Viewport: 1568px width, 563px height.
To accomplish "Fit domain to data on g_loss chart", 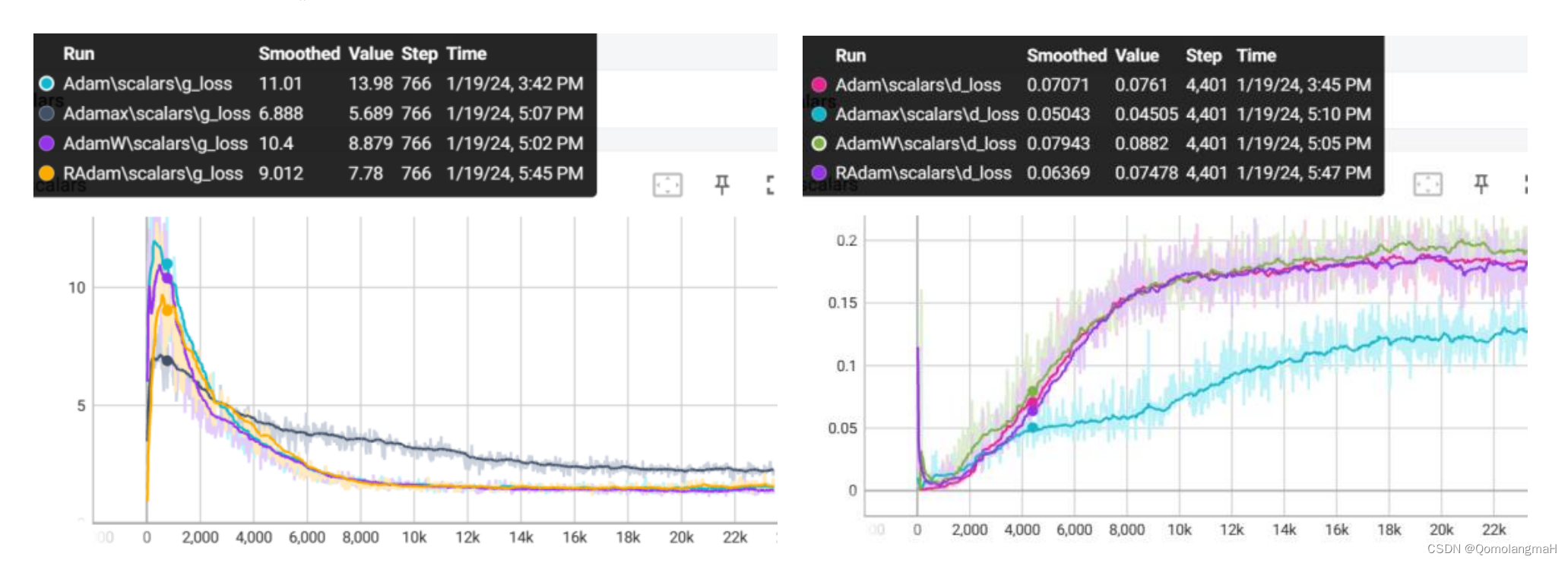I will tap(667, 185).
